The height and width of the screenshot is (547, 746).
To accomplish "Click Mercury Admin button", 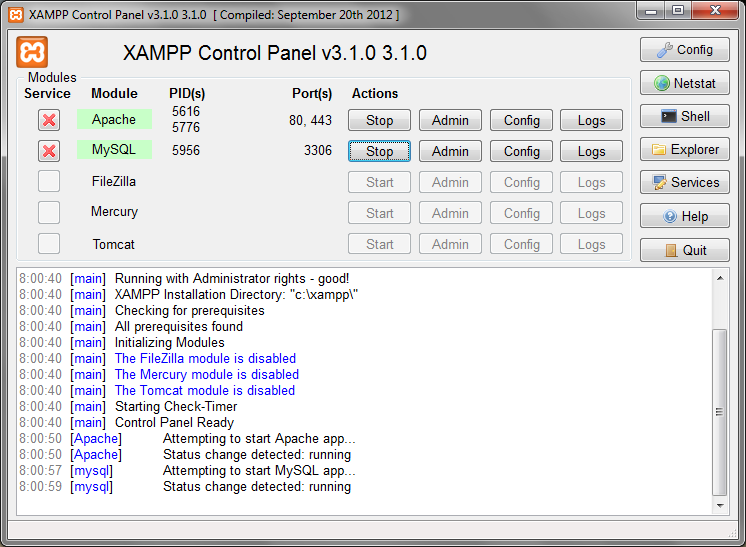I will click(x=450, y=213).
